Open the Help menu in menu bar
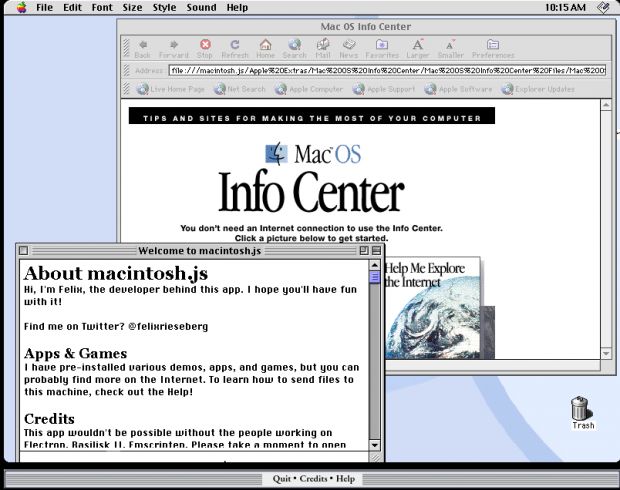Image resolution: width=620 pixels, height=490 pixels. (237, 7)
